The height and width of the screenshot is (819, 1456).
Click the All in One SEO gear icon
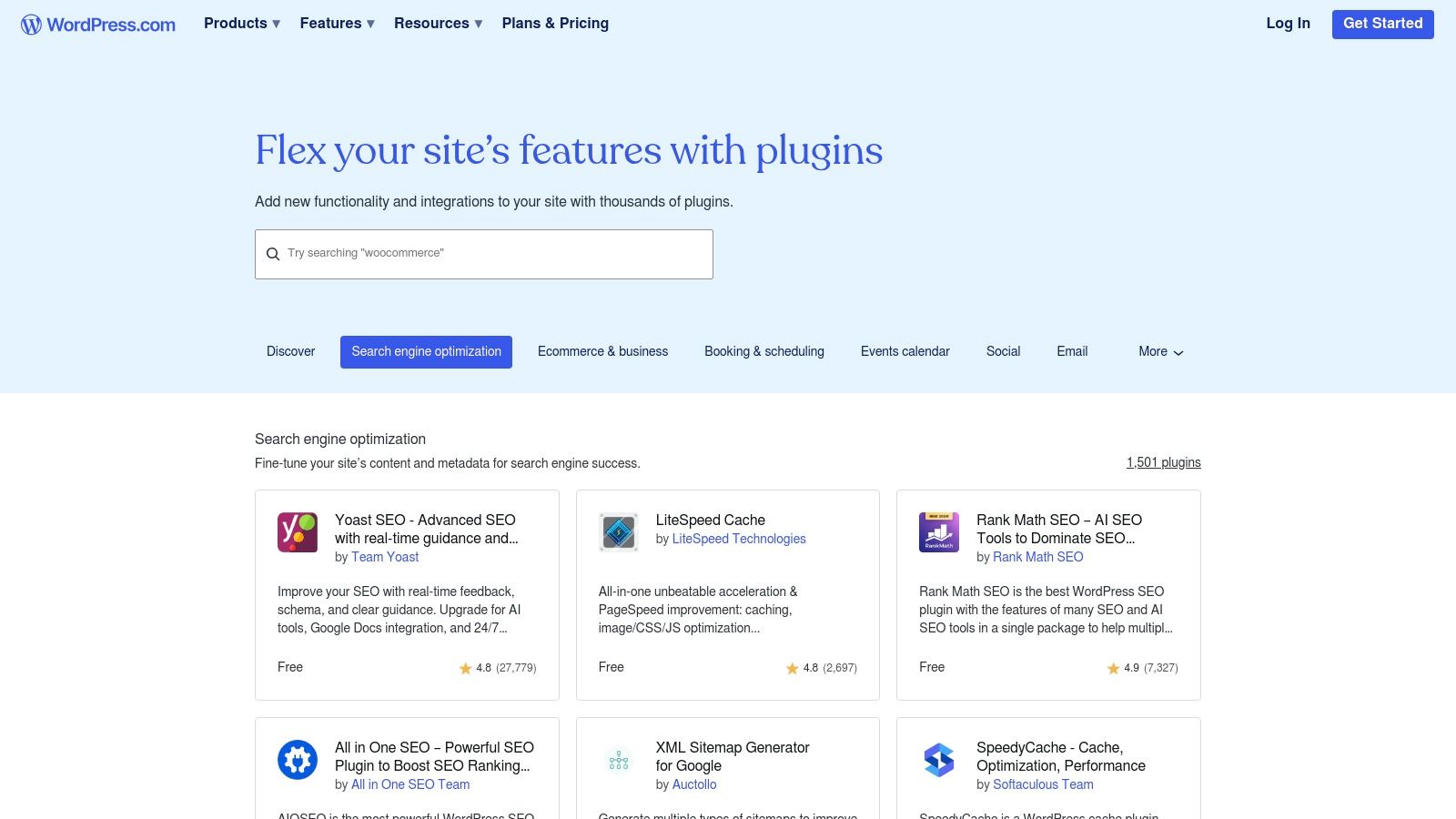[x=297, y=759]
